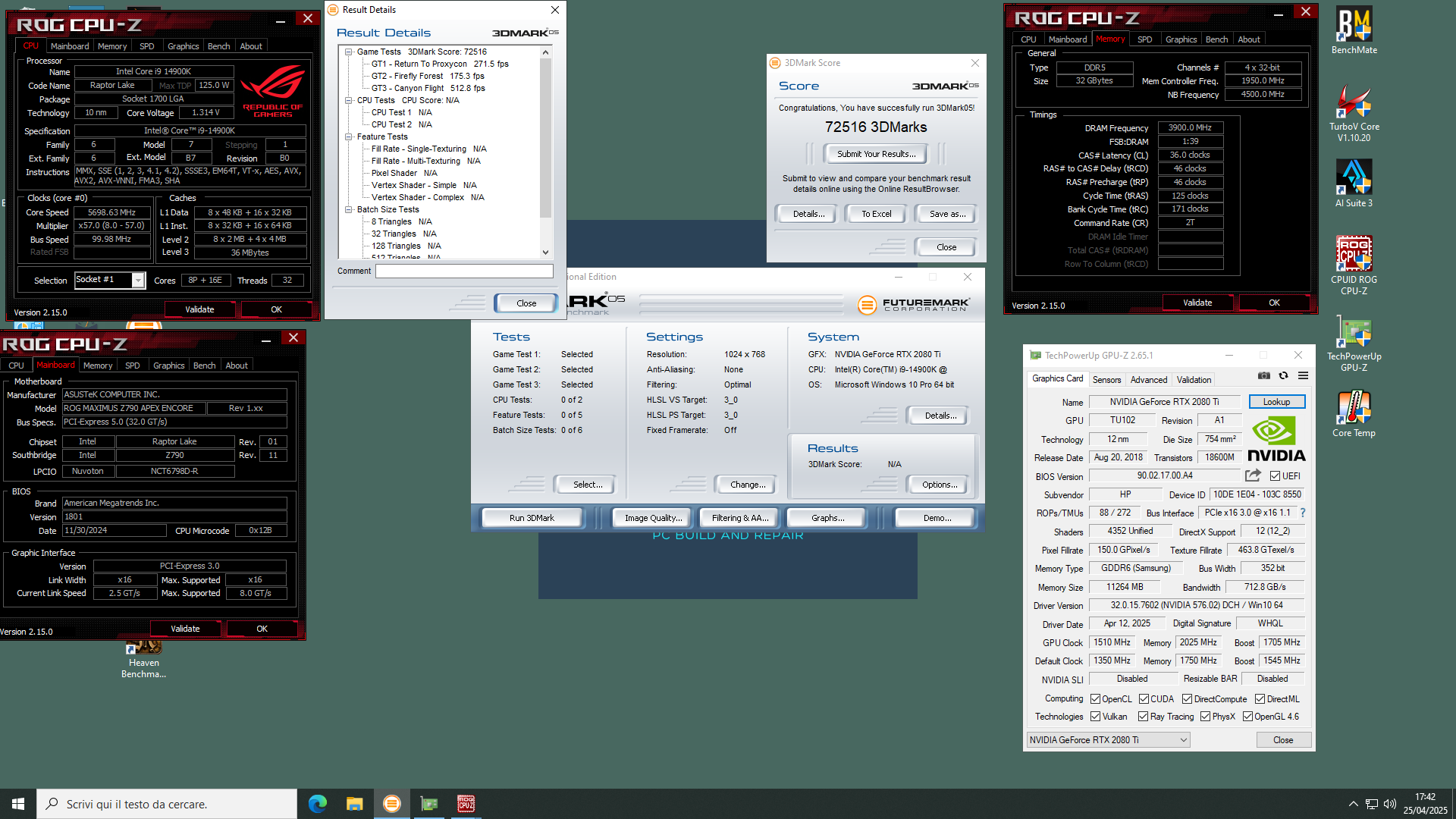Toggle UEFI checkbox in GPU-Z

pyautogui.click(x=1276, y=476)
